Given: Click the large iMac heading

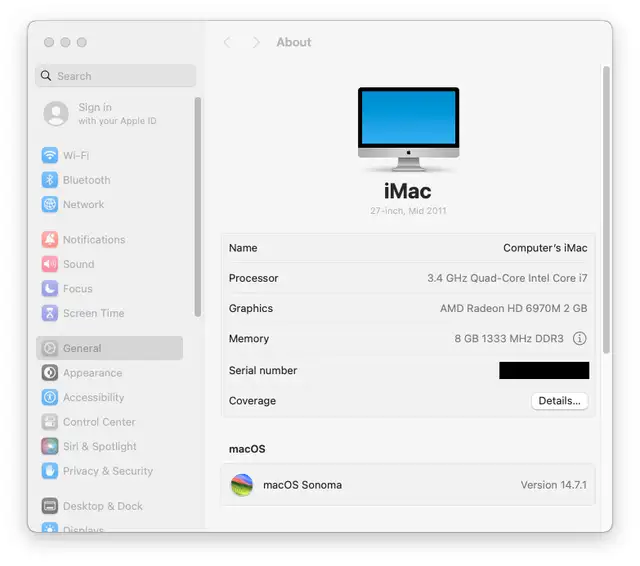Looking at the screenshot, I should pos(408,191).
